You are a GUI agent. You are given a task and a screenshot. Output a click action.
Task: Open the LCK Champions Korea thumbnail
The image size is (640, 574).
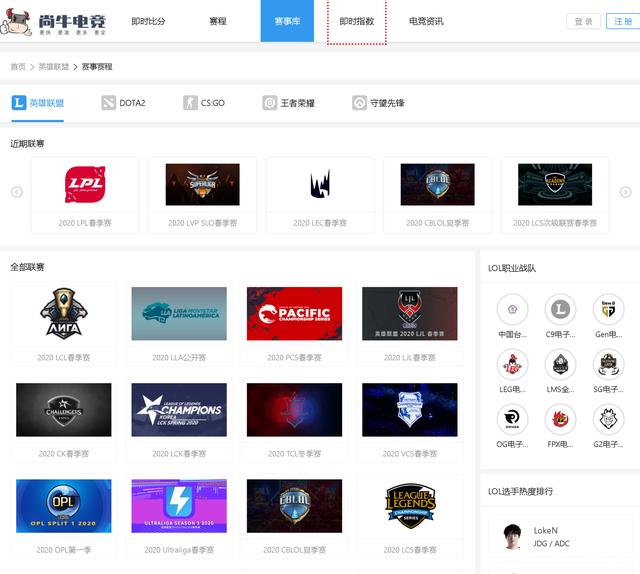[179, 410]
